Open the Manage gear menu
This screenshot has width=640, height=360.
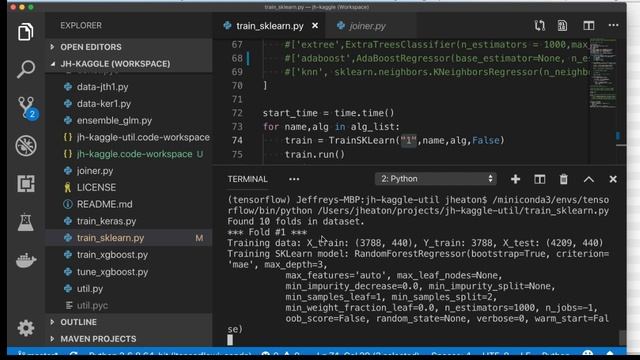tap(26, 328)
